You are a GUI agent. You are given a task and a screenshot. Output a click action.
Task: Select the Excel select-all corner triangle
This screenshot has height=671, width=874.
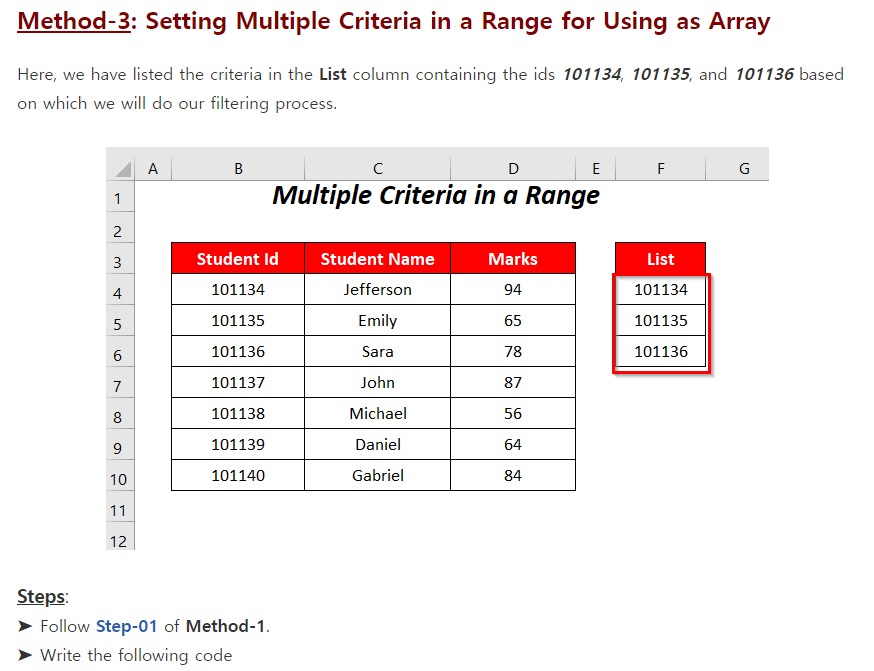tap(123, 168)
